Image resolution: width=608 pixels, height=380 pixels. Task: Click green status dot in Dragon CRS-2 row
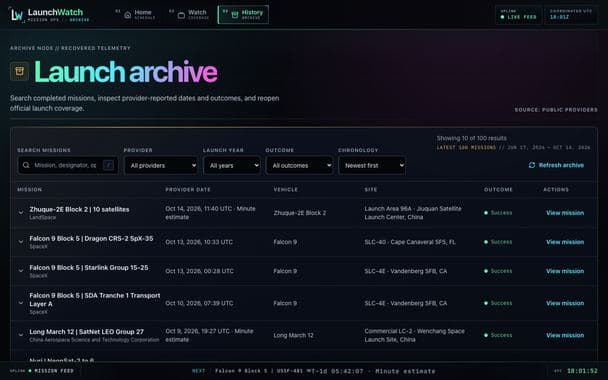[x=486, y=242]
